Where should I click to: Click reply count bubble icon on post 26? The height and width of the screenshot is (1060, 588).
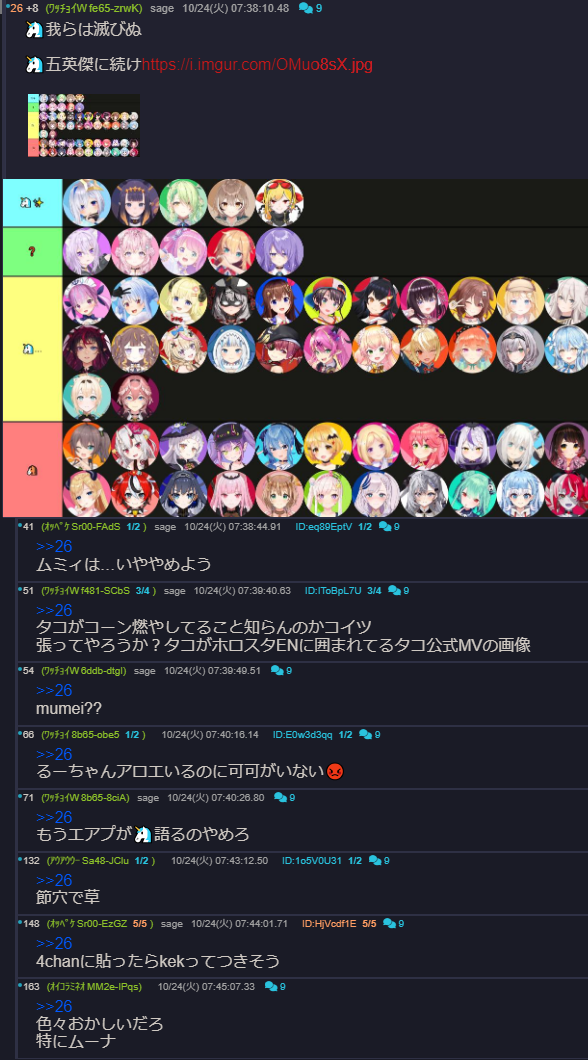tap(305, 8)
